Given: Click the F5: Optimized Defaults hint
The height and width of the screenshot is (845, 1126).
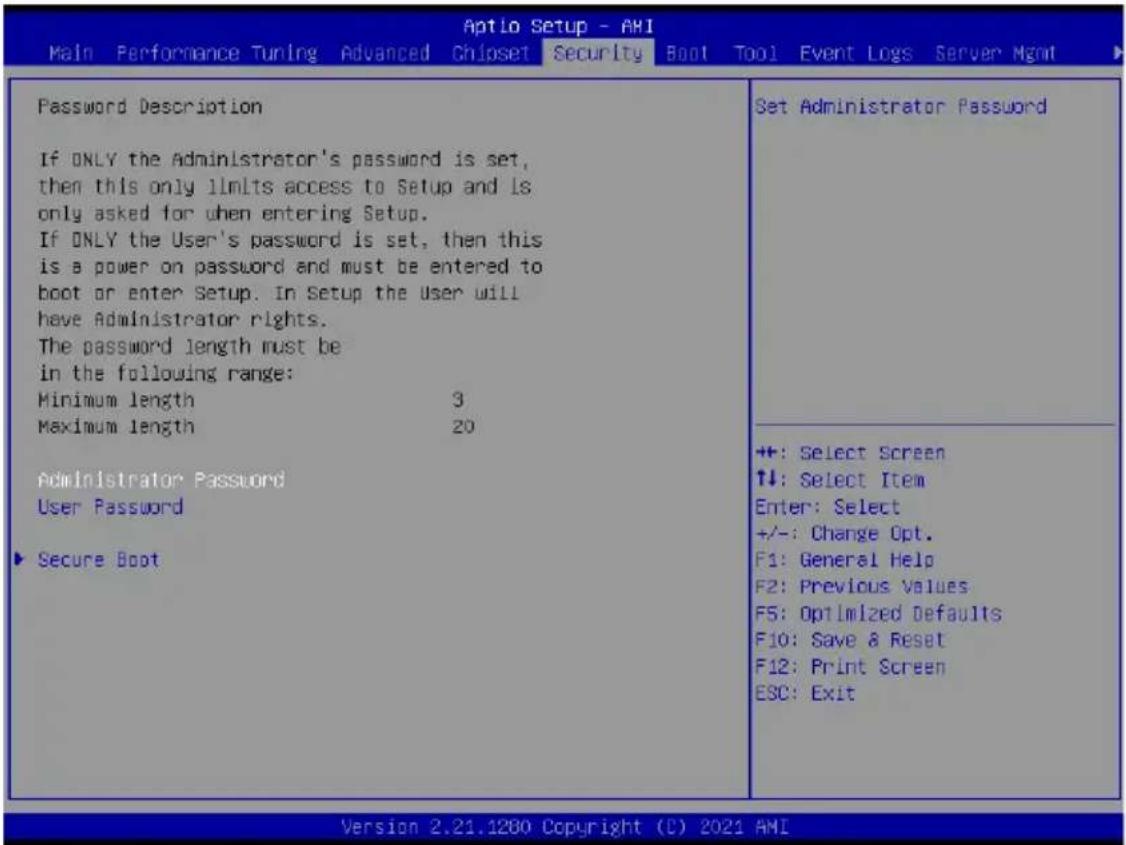Looking at the screenshot, I should pos(878,614).
